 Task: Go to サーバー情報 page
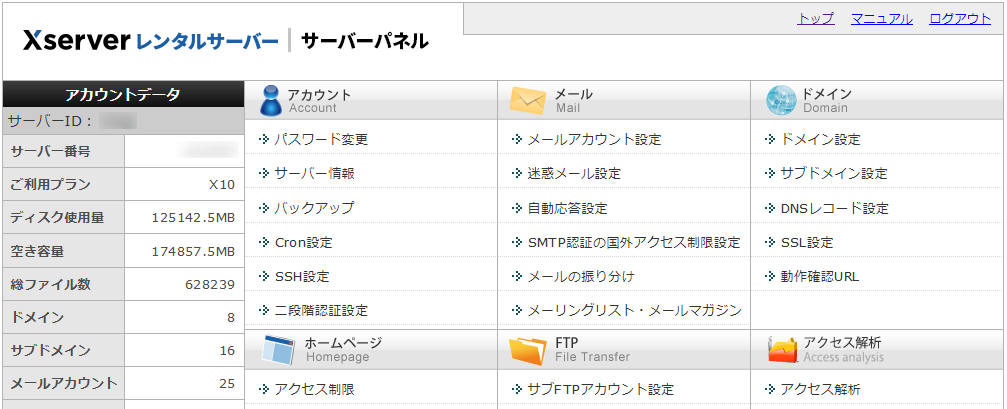(314, 173)
